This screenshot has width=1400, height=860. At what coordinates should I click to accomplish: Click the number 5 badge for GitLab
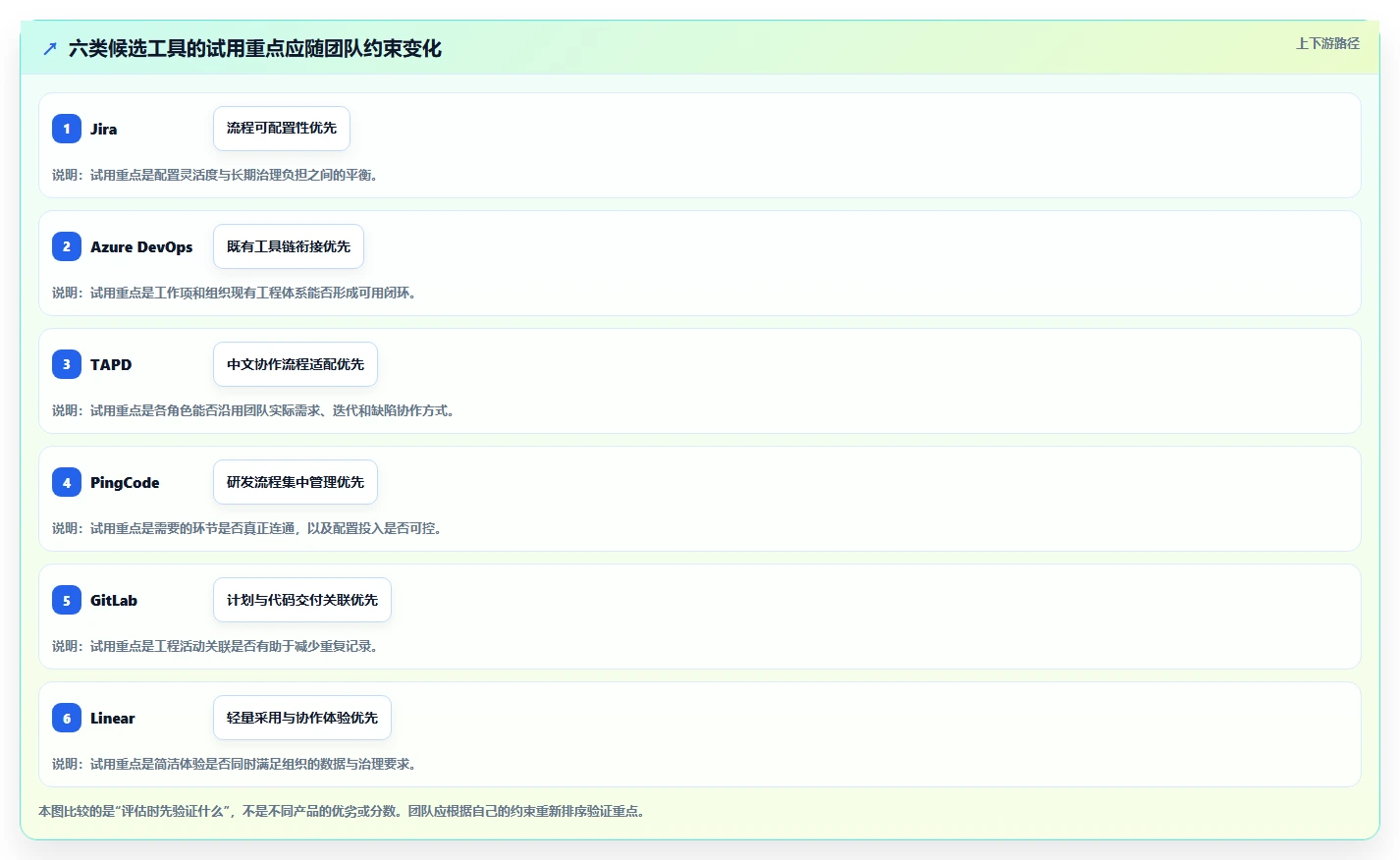67,600
